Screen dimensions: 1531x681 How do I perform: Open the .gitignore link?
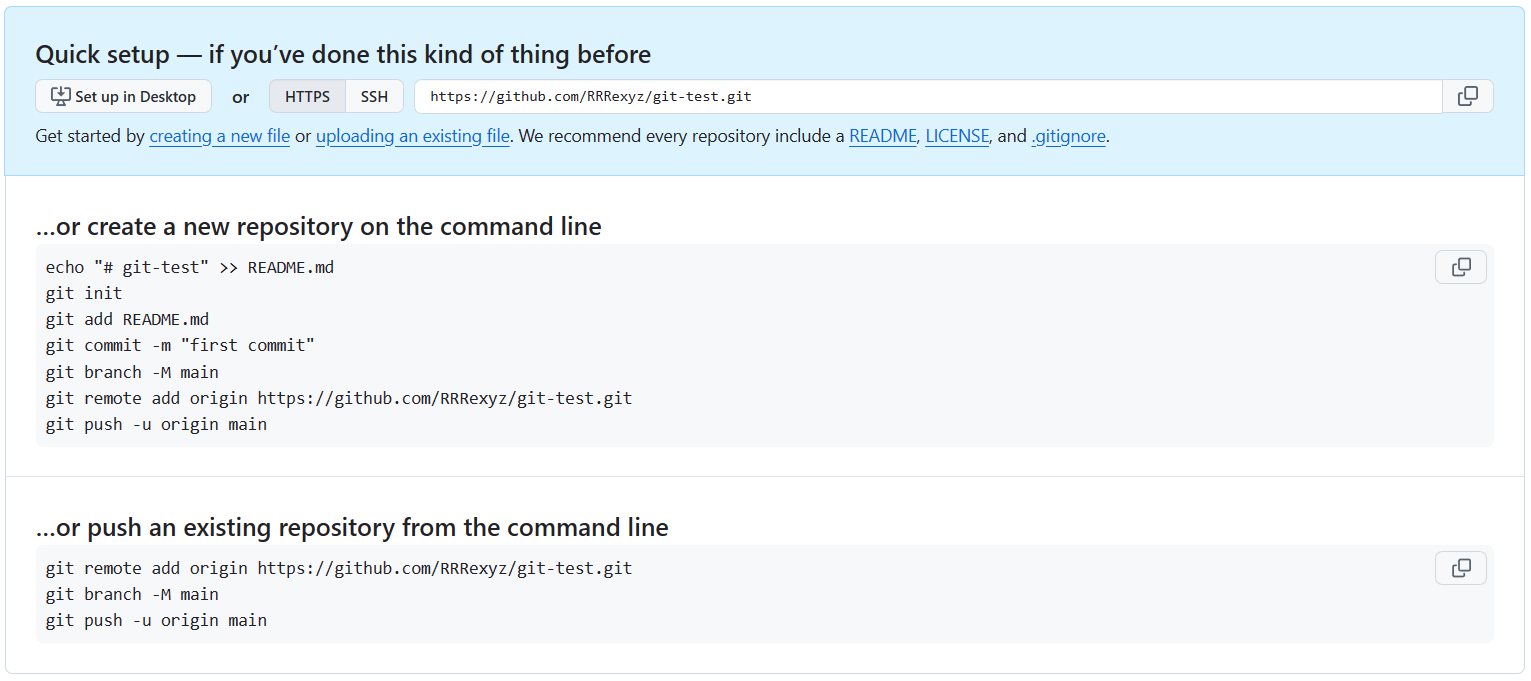(x=1069, y=136)
